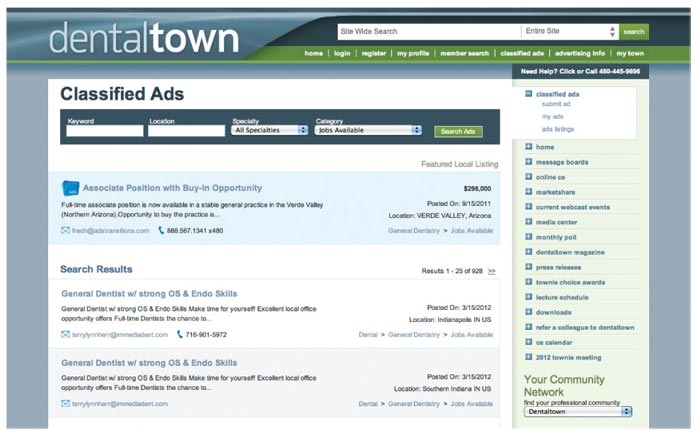The height and width of the screenshot is (438, 700).
Task: Open the All Specialties dropdown
Action: click(270, 130)
